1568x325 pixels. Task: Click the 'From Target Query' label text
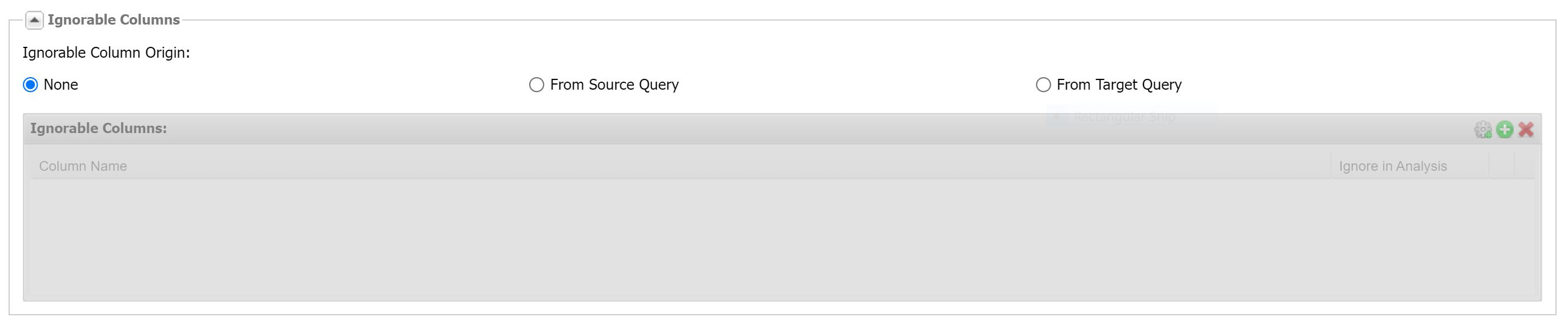[x=1119, y=85]
